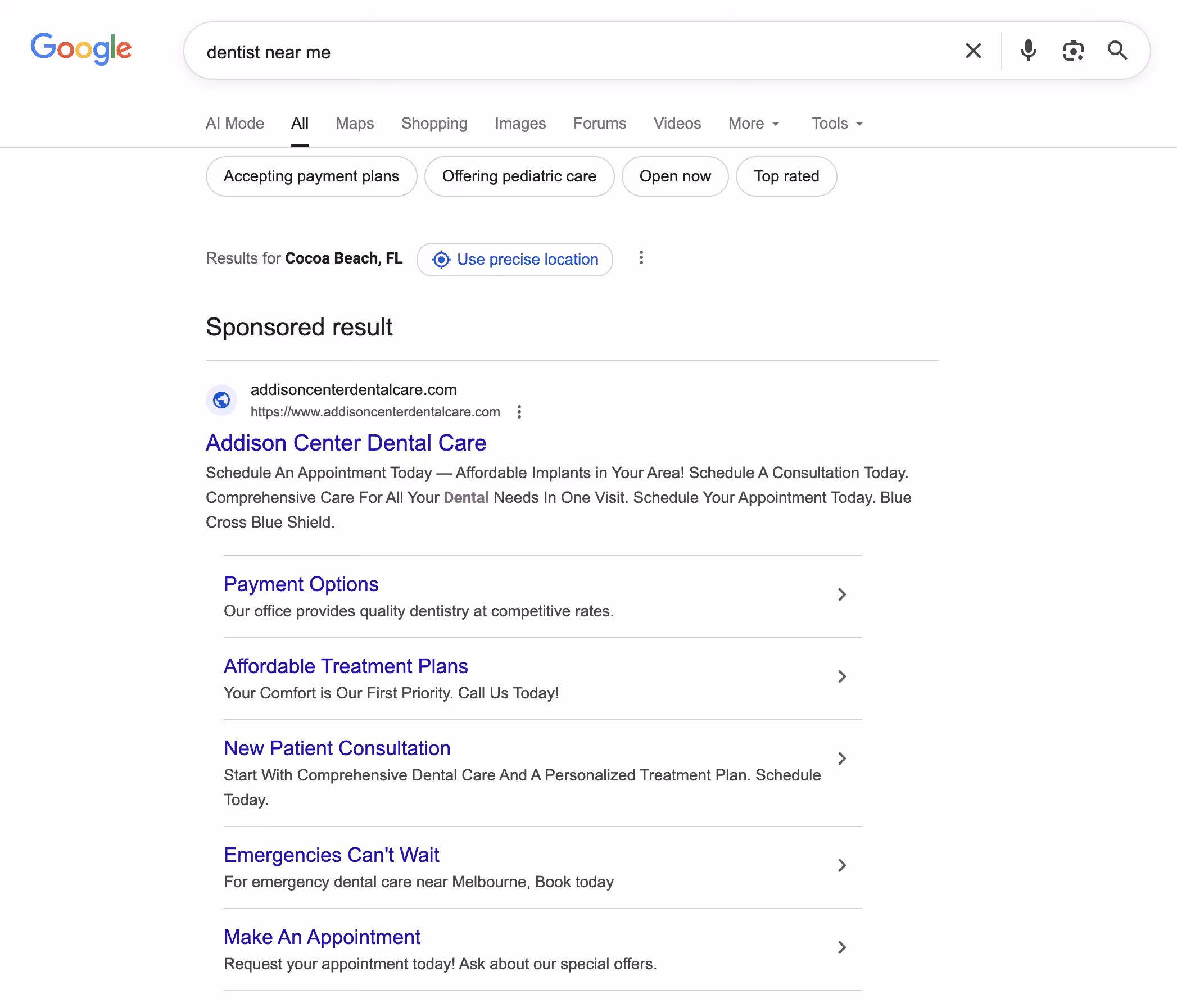Clear the search box with the X icon
The width and height of the screenshot is (1177, 1008).
coord(973,51)
